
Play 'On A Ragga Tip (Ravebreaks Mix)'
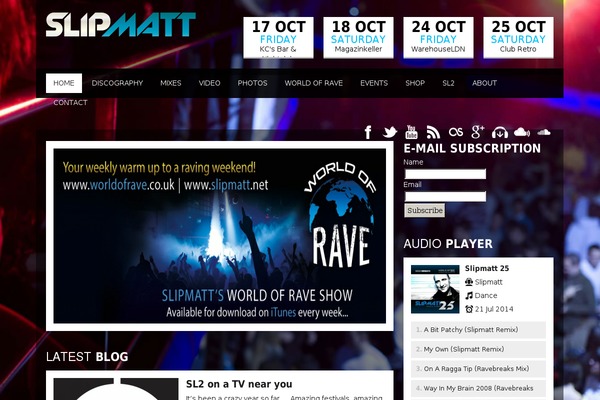click(478, 369)
